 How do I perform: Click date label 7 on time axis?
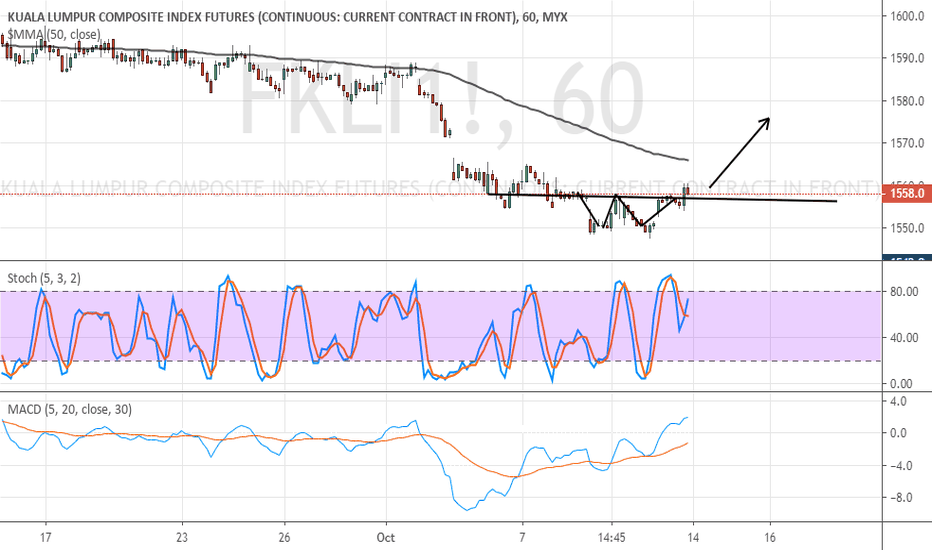coord(522,538)
